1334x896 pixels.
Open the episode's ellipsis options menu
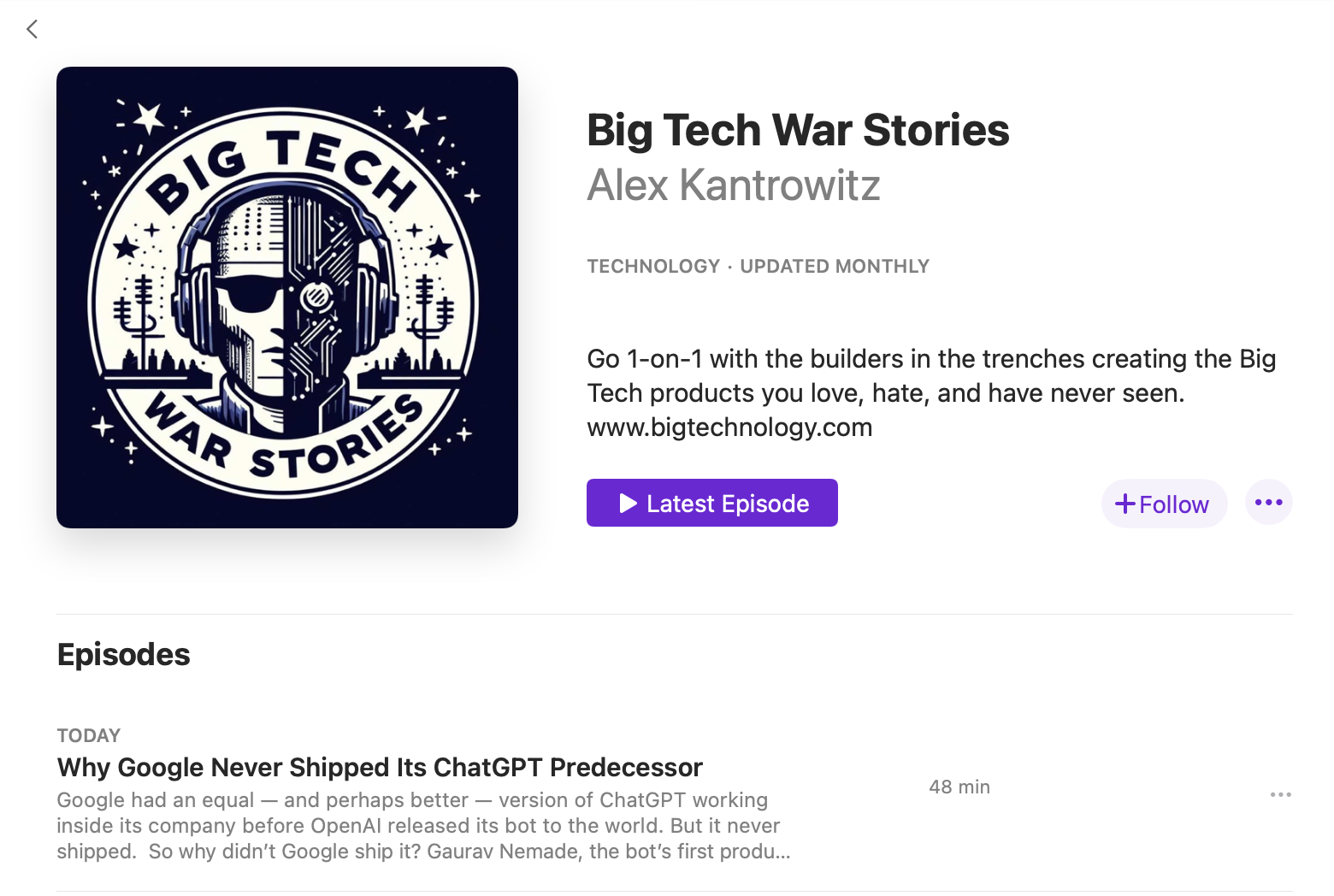1280,794
